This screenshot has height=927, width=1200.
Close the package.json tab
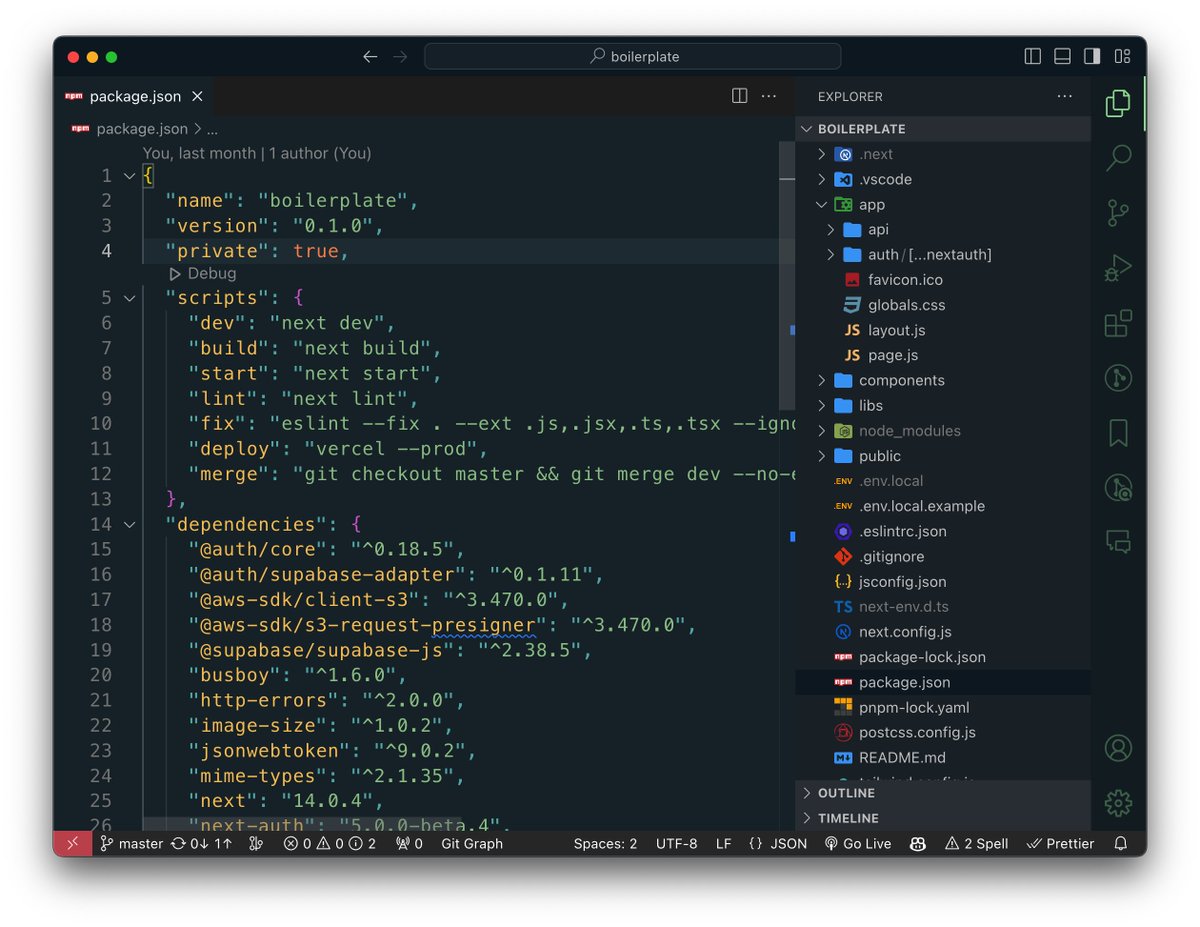coord(197,96)
